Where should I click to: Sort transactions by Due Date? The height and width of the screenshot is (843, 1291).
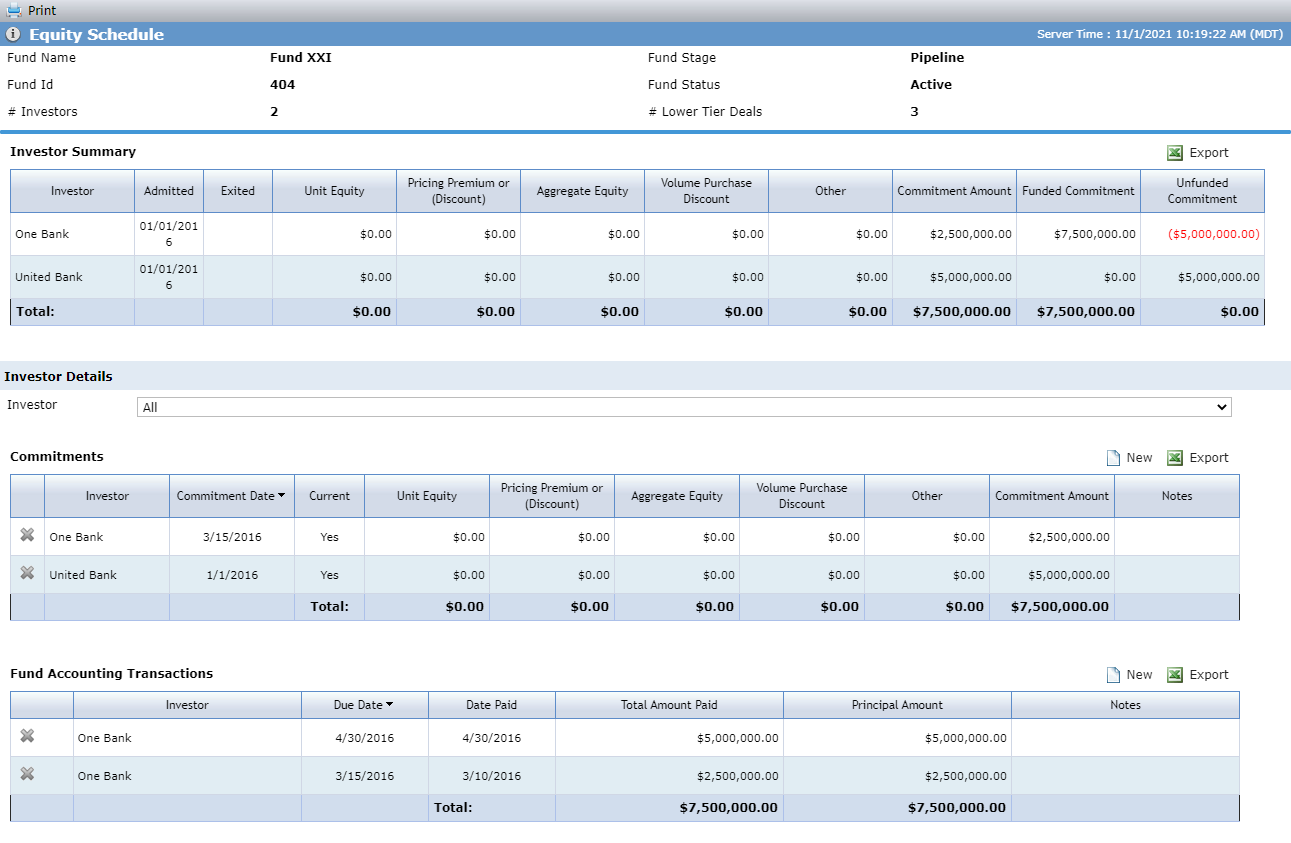point(363,705)
